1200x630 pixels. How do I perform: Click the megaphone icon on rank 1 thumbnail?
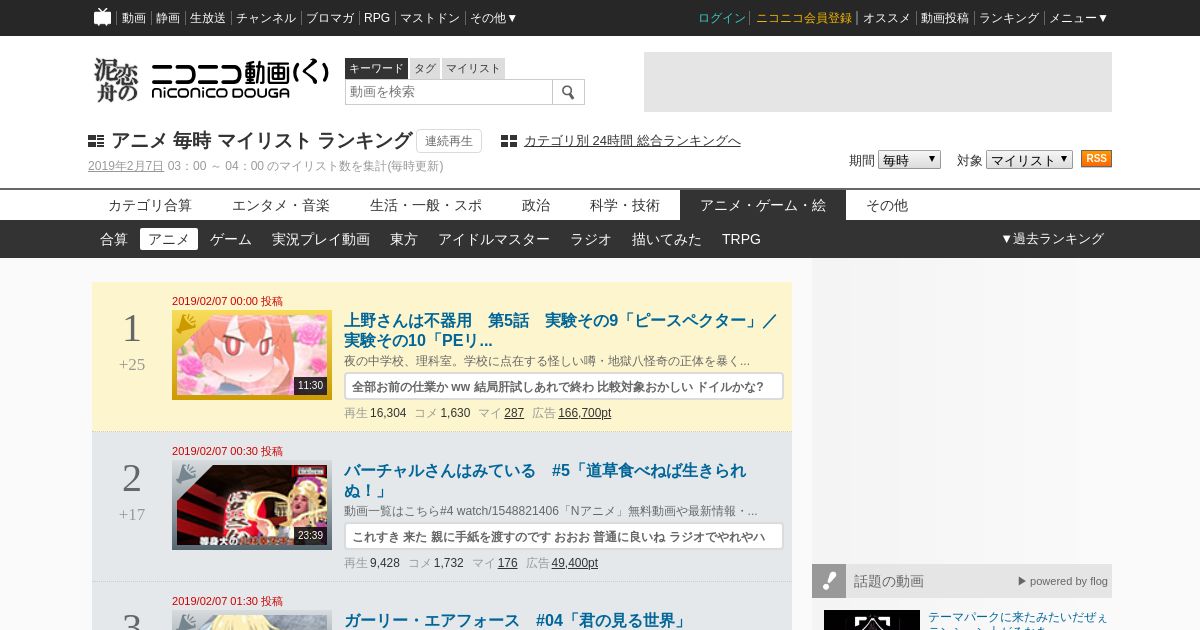point(186,323)
